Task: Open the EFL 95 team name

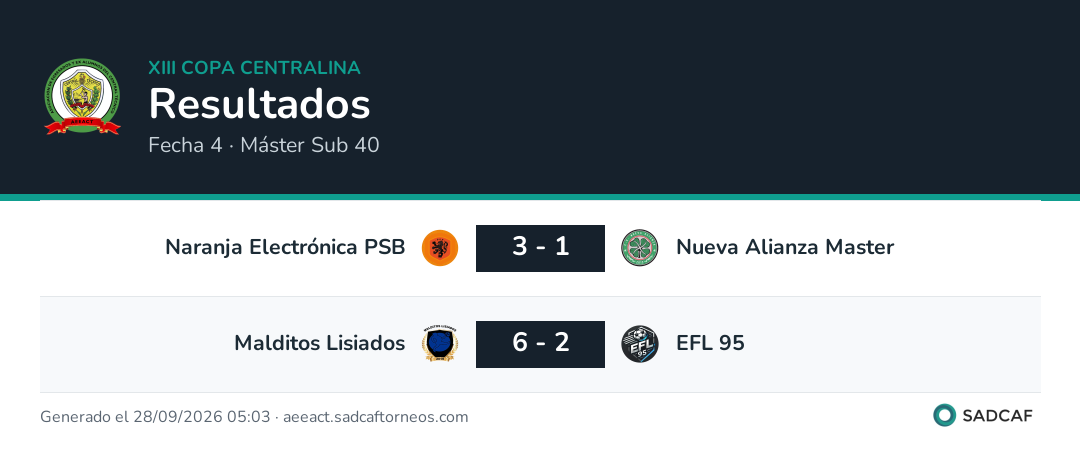Action: [710, 343]
